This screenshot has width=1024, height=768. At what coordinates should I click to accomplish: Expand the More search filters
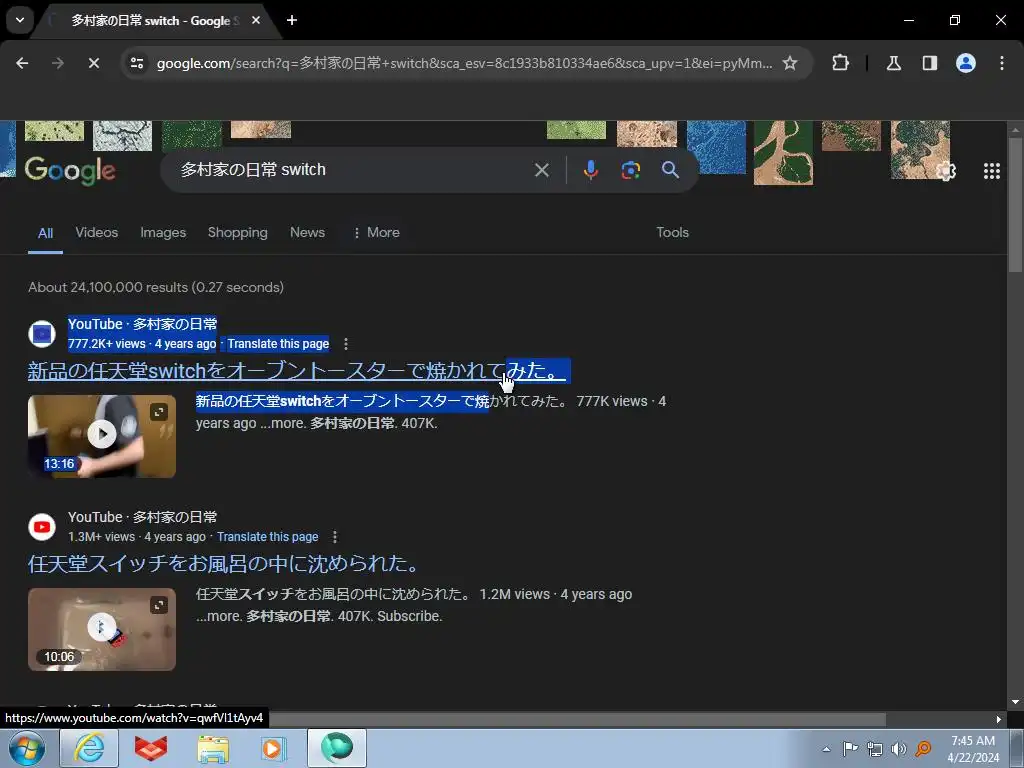pyautogui.click(x=376, y=232)
